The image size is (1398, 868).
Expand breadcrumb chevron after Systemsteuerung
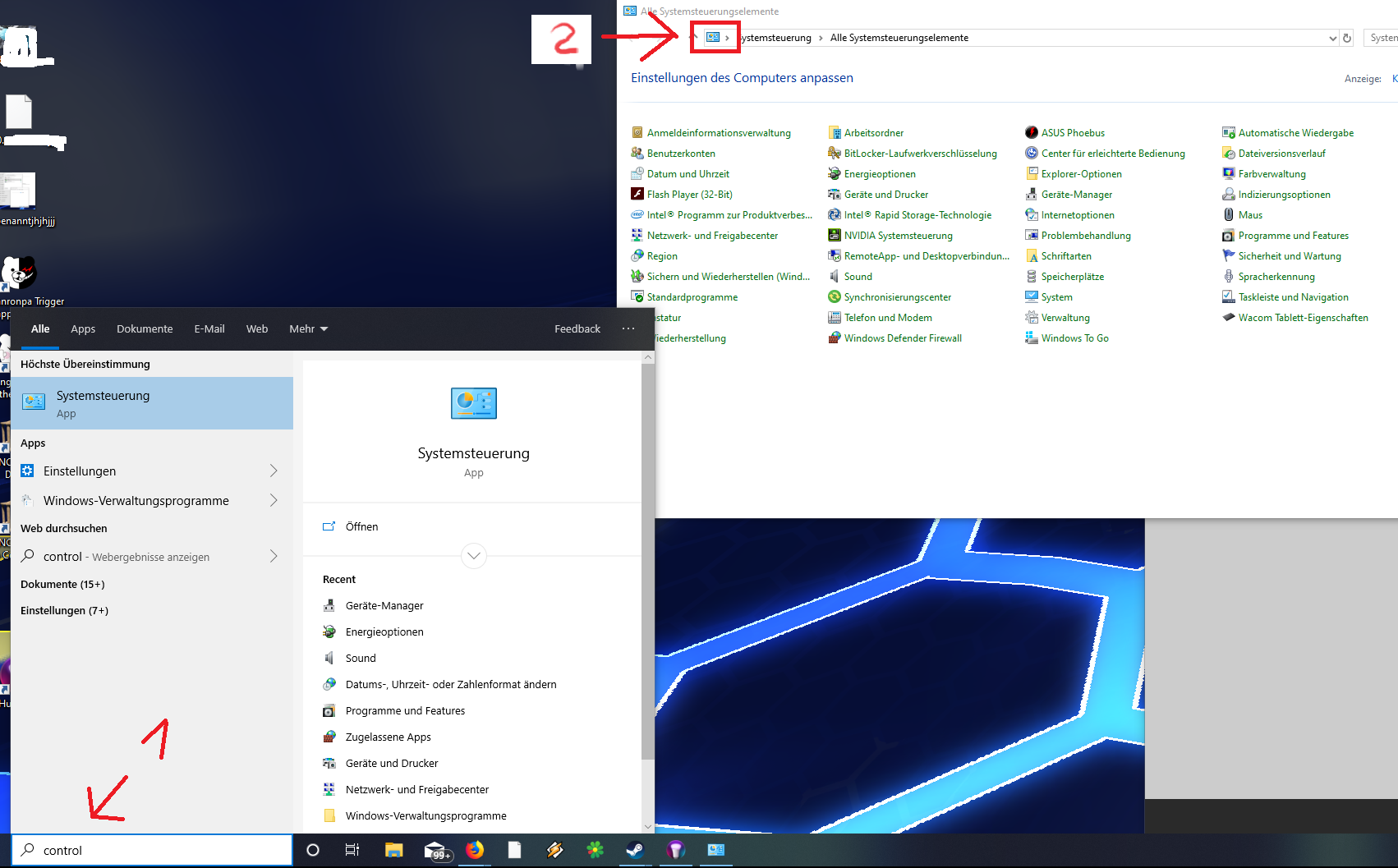[x=820, y=38]
